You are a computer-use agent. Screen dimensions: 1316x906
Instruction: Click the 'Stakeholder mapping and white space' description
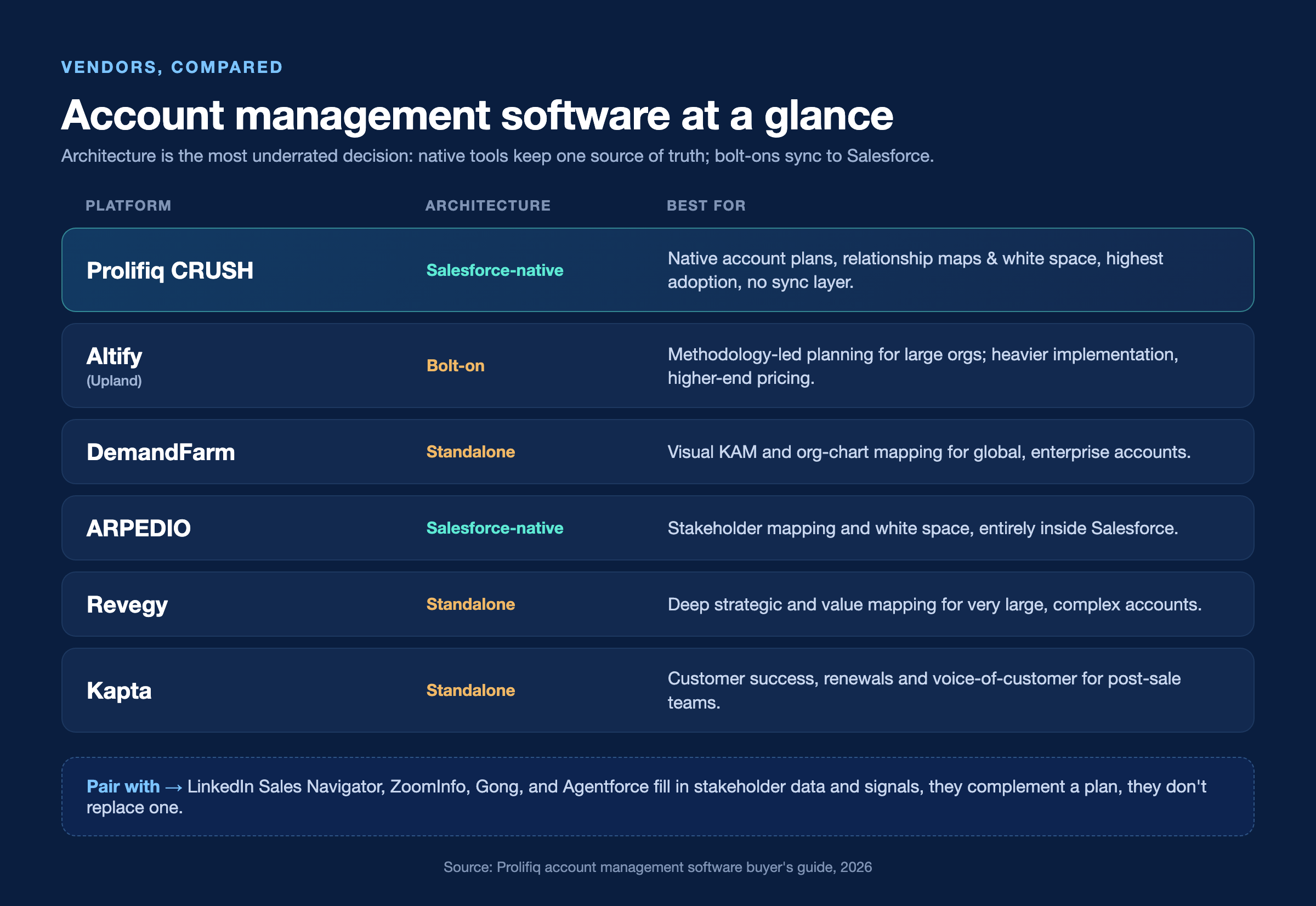click(x=923, y=529)
